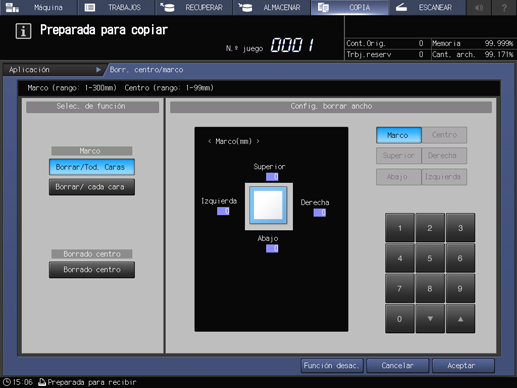517x388 pixels.
Task: Switch to the TRABAJOS tab
Action: click(116, 7)
